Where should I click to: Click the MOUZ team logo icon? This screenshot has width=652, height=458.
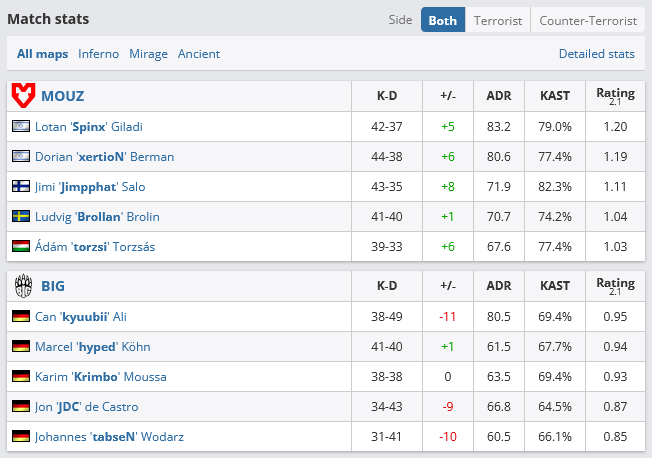pyautogui.click(x=22, y=96)
